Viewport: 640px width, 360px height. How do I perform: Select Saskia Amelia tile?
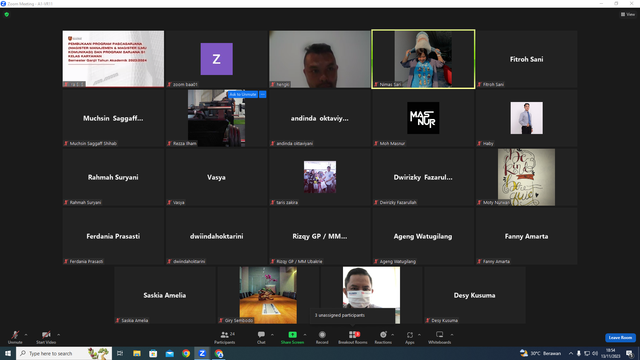165,295
